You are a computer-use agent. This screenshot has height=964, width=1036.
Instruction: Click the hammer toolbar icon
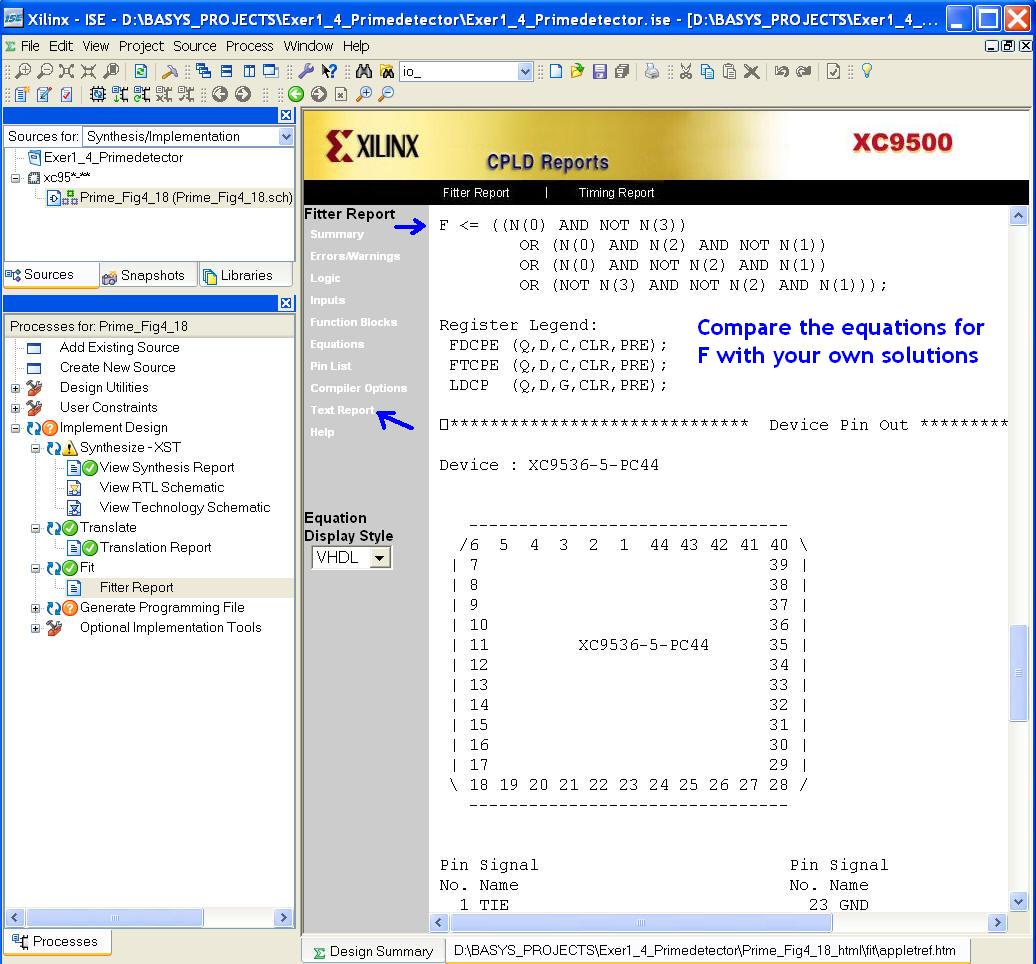(170, 71)
